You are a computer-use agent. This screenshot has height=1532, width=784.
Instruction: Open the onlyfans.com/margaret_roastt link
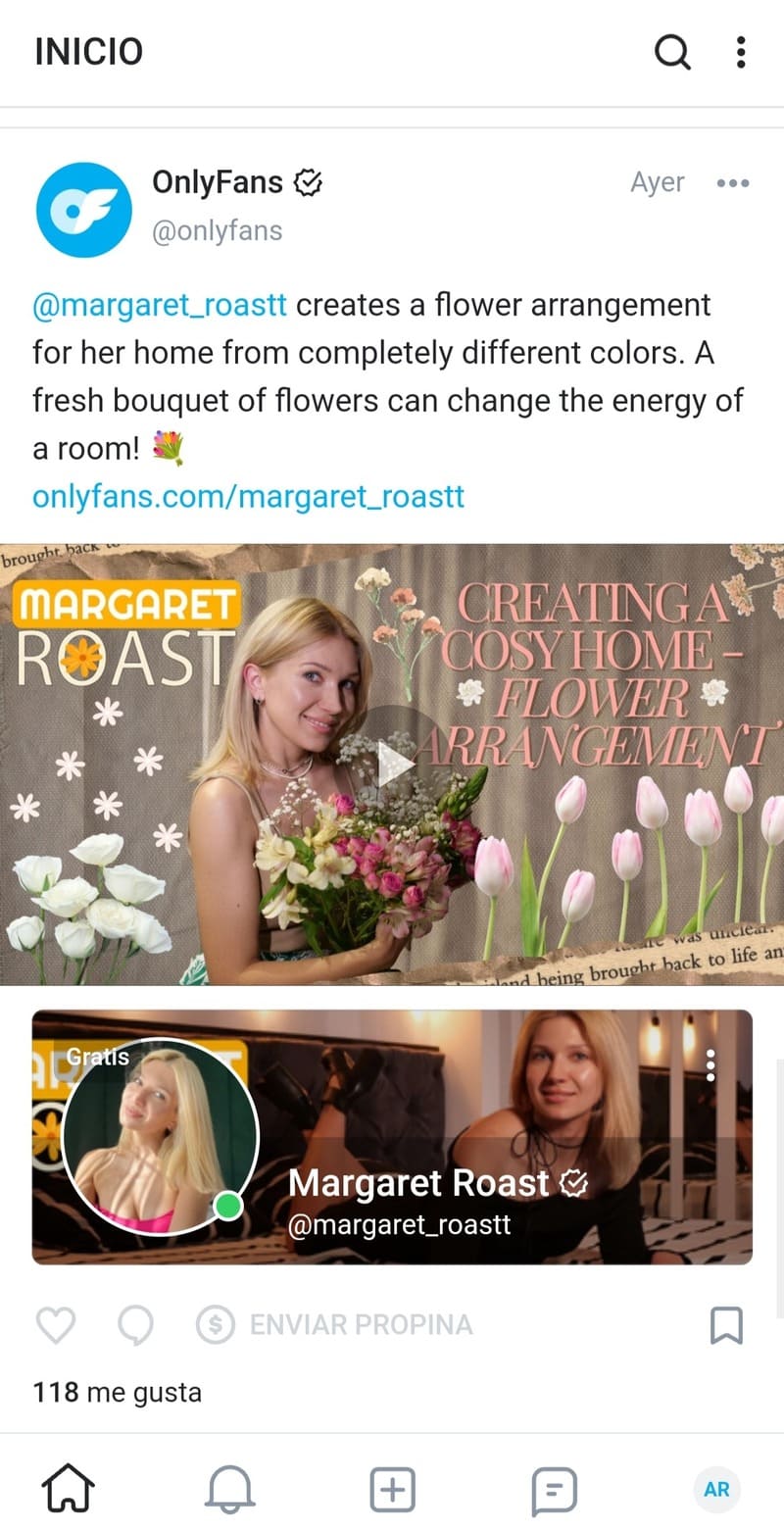click(248, 496)
